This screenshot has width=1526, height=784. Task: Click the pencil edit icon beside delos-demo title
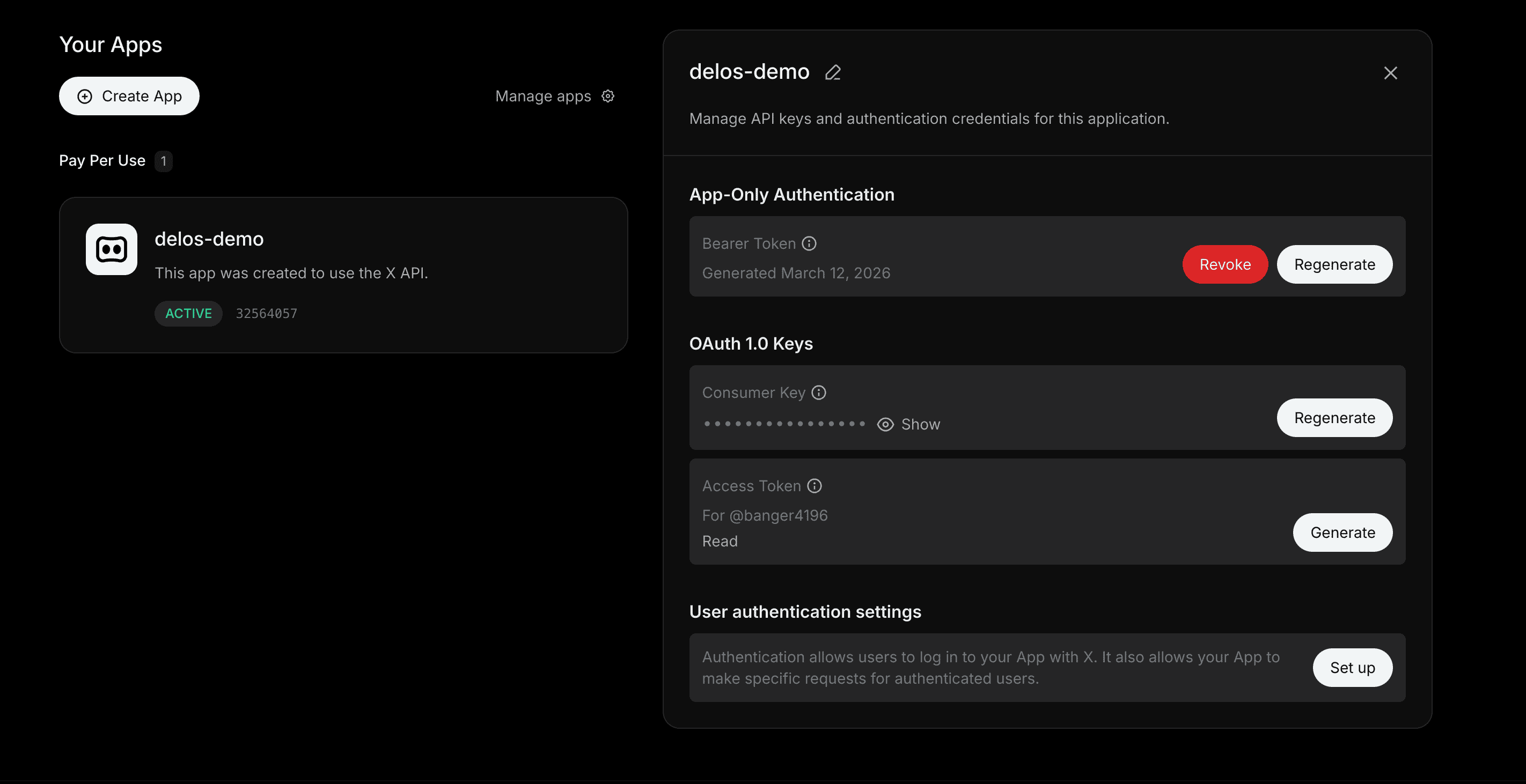click(833, 73)
